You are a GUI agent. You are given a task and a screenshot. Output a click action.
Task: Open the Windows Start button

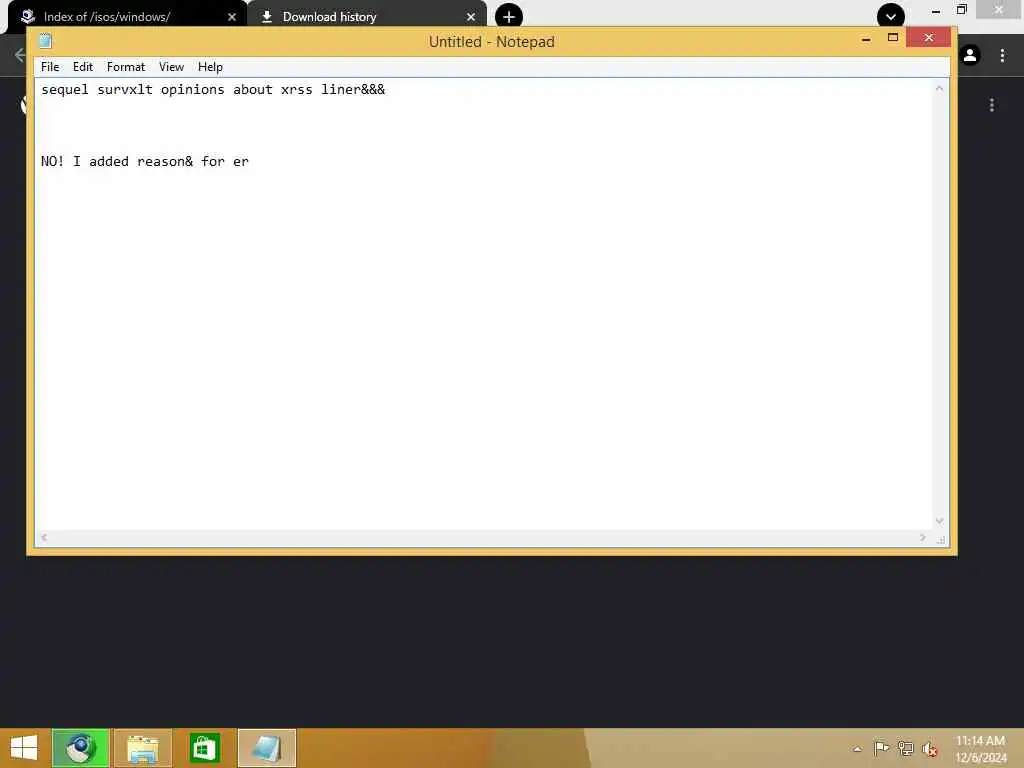[x=24, y=748]
